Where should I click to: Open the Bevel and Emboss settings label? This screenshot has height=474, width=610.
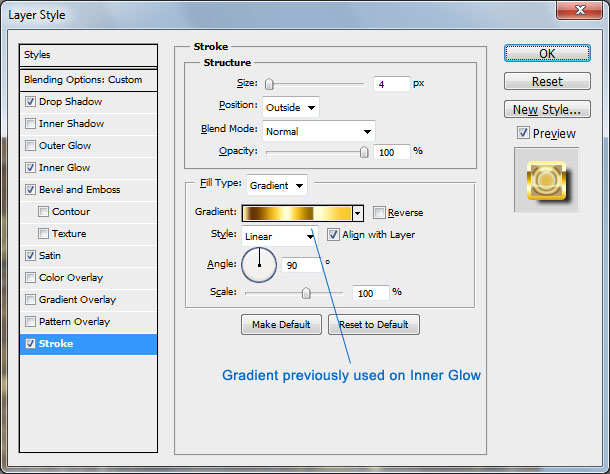[80, 190]
